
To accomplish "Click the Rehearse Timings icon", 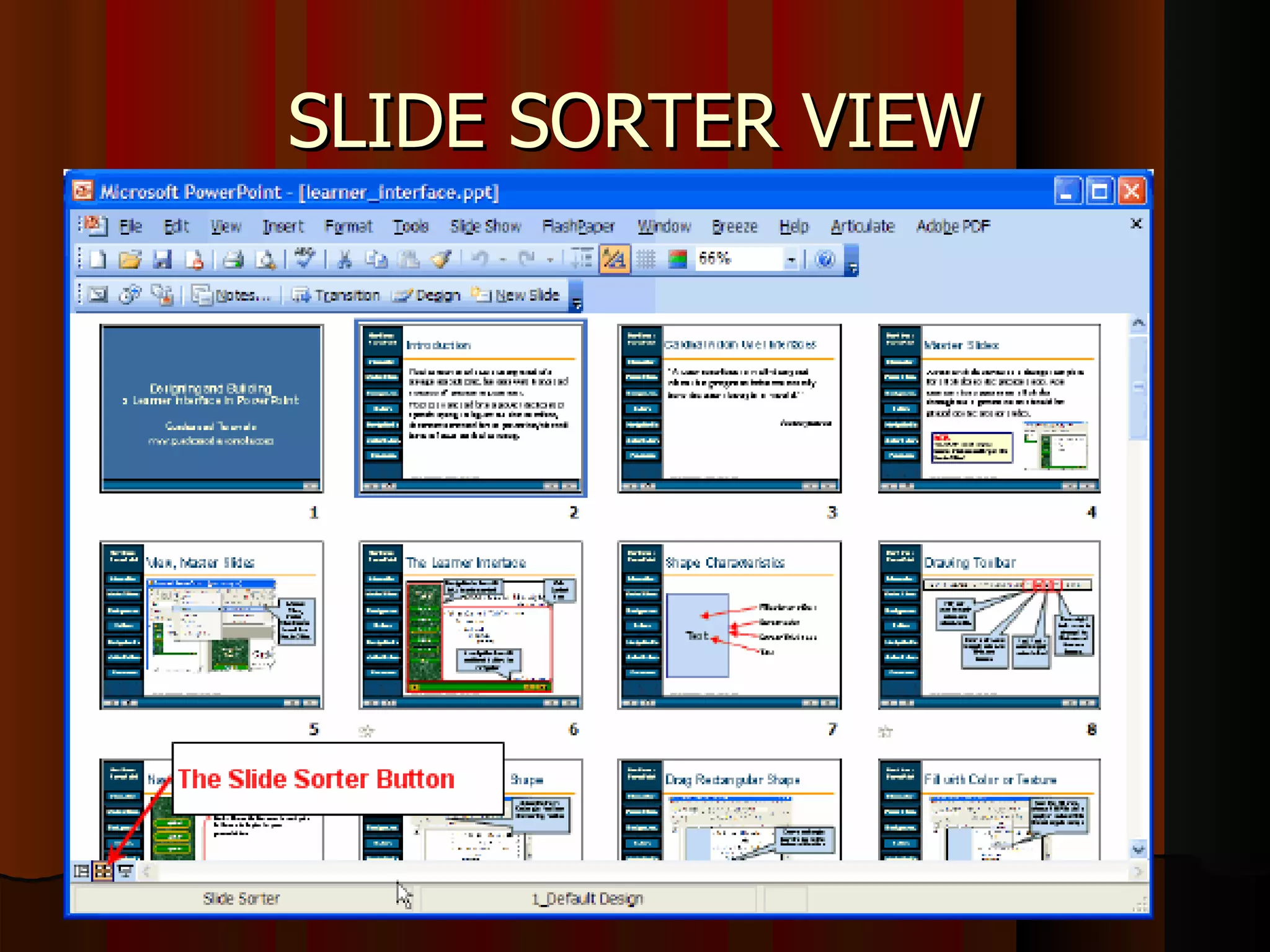I will click(x=130, y=294).
